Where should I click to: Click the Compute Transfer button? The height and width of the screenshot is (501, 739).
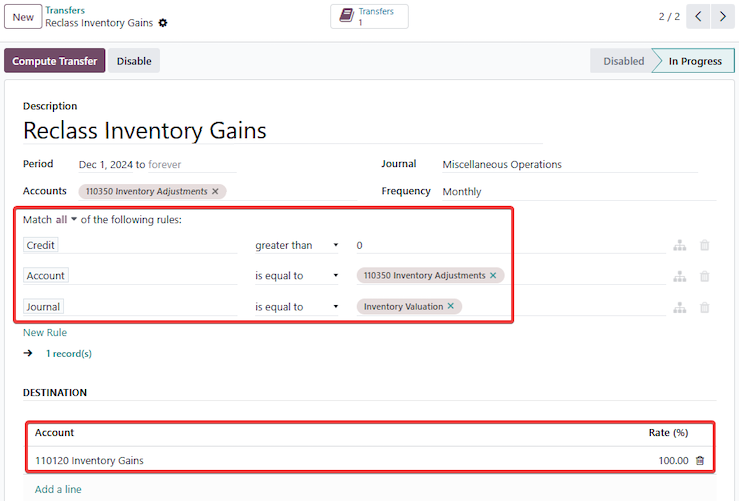tap(55, 61)
